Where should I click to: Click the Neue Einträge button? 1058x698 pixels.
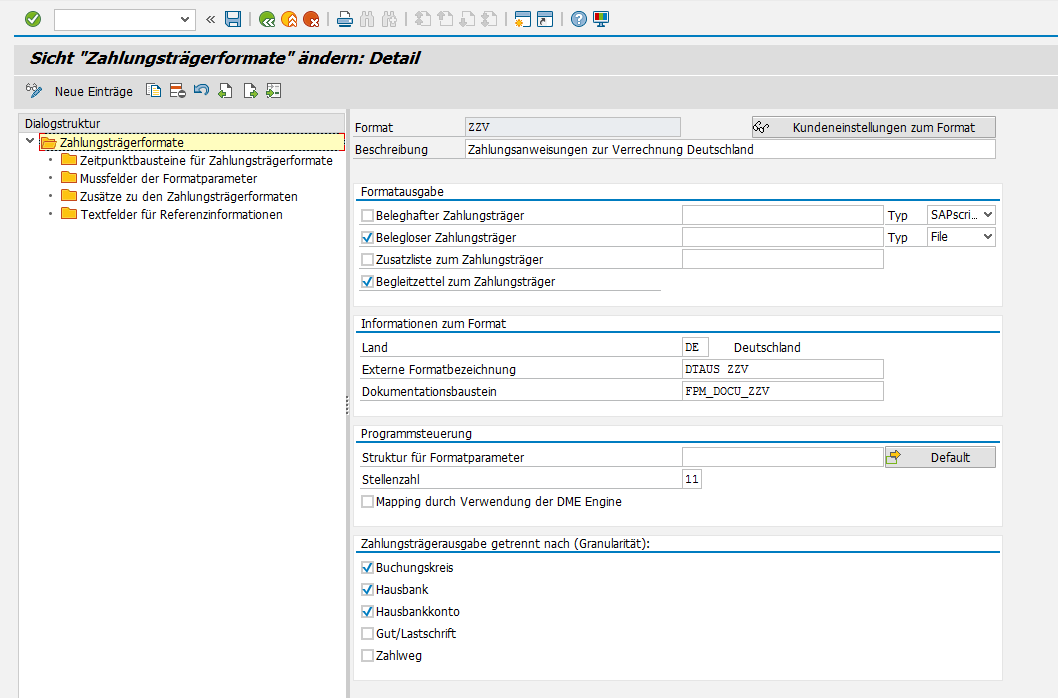[x=93, y=91]
